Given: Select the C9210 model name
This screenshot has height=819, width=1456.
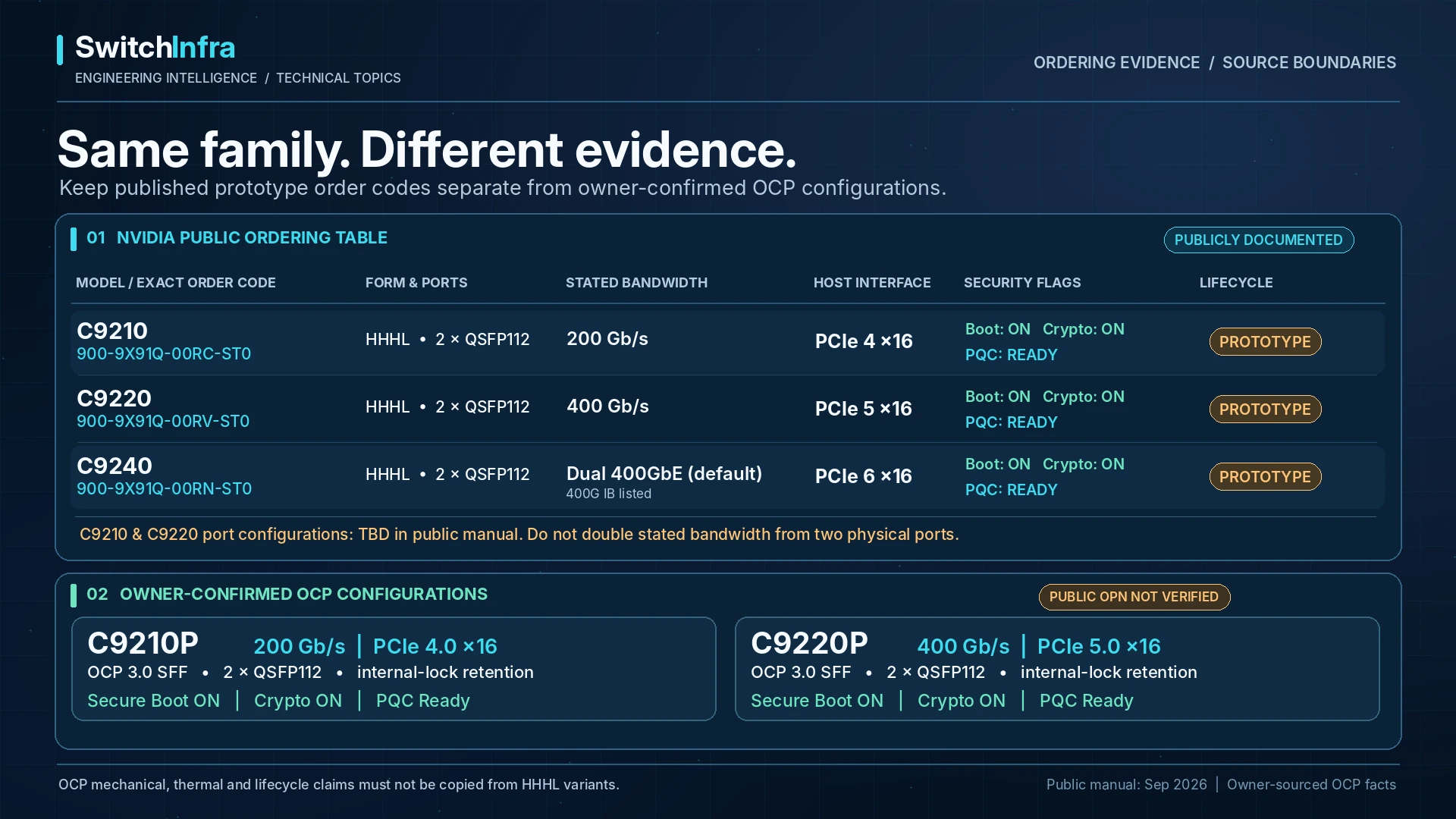Looking at the screenshot, I should pyautogui.click(x=112, y=331).
